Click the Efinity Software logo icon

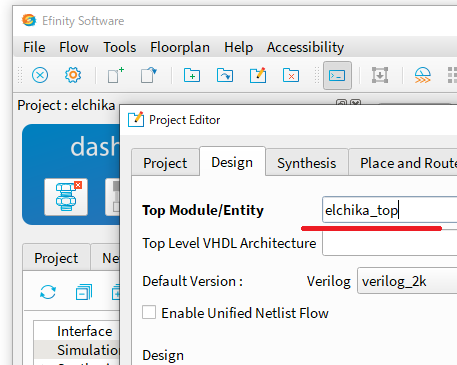[x=29, y=20]
